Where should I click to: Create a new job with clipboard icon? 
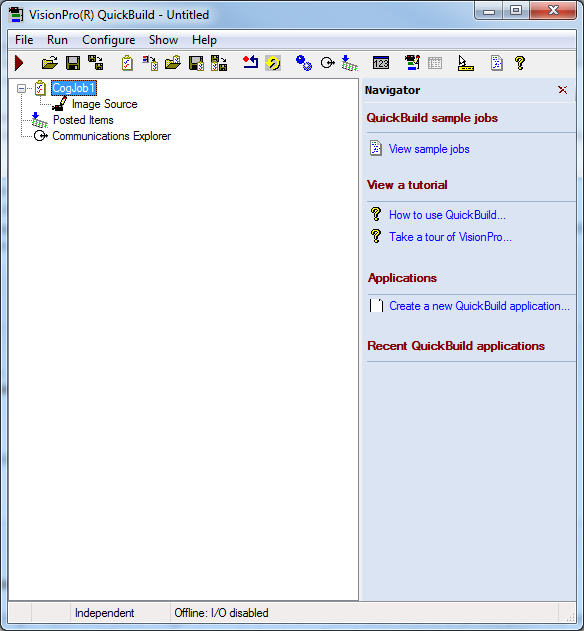[x=127, y=63]
